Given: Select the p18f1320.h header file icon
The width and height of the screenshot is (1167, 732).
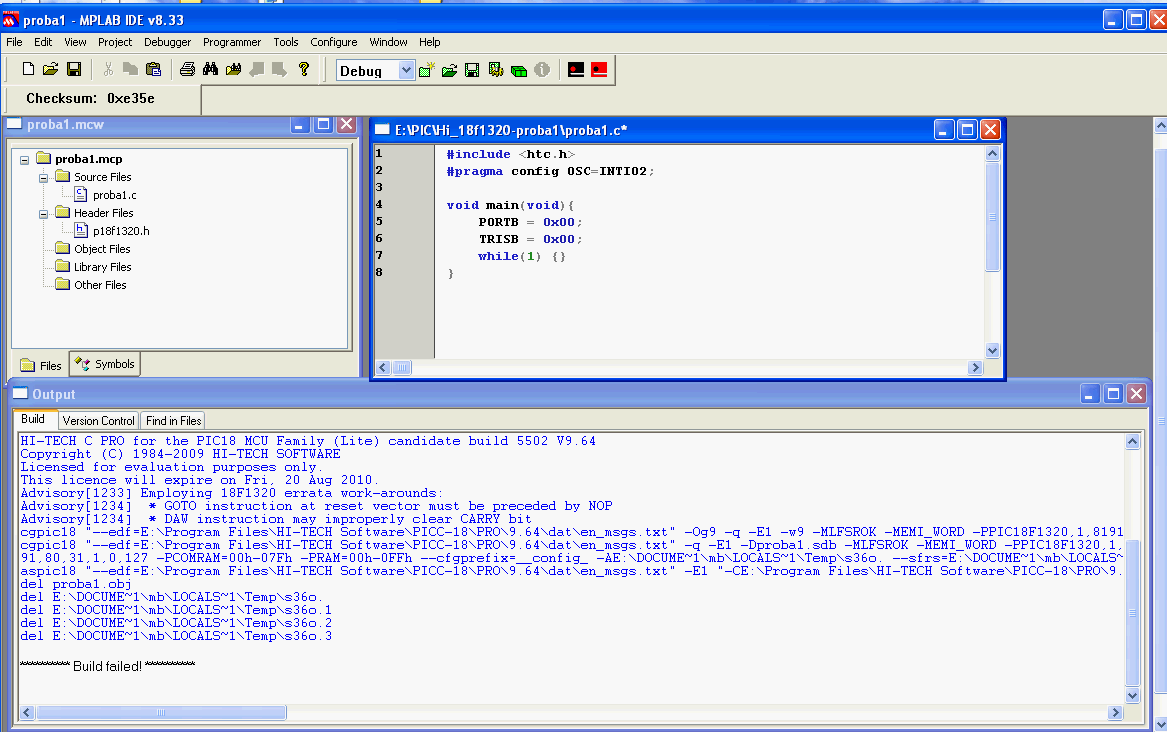Looking at the screenshot, I should (x=81, y=230).
